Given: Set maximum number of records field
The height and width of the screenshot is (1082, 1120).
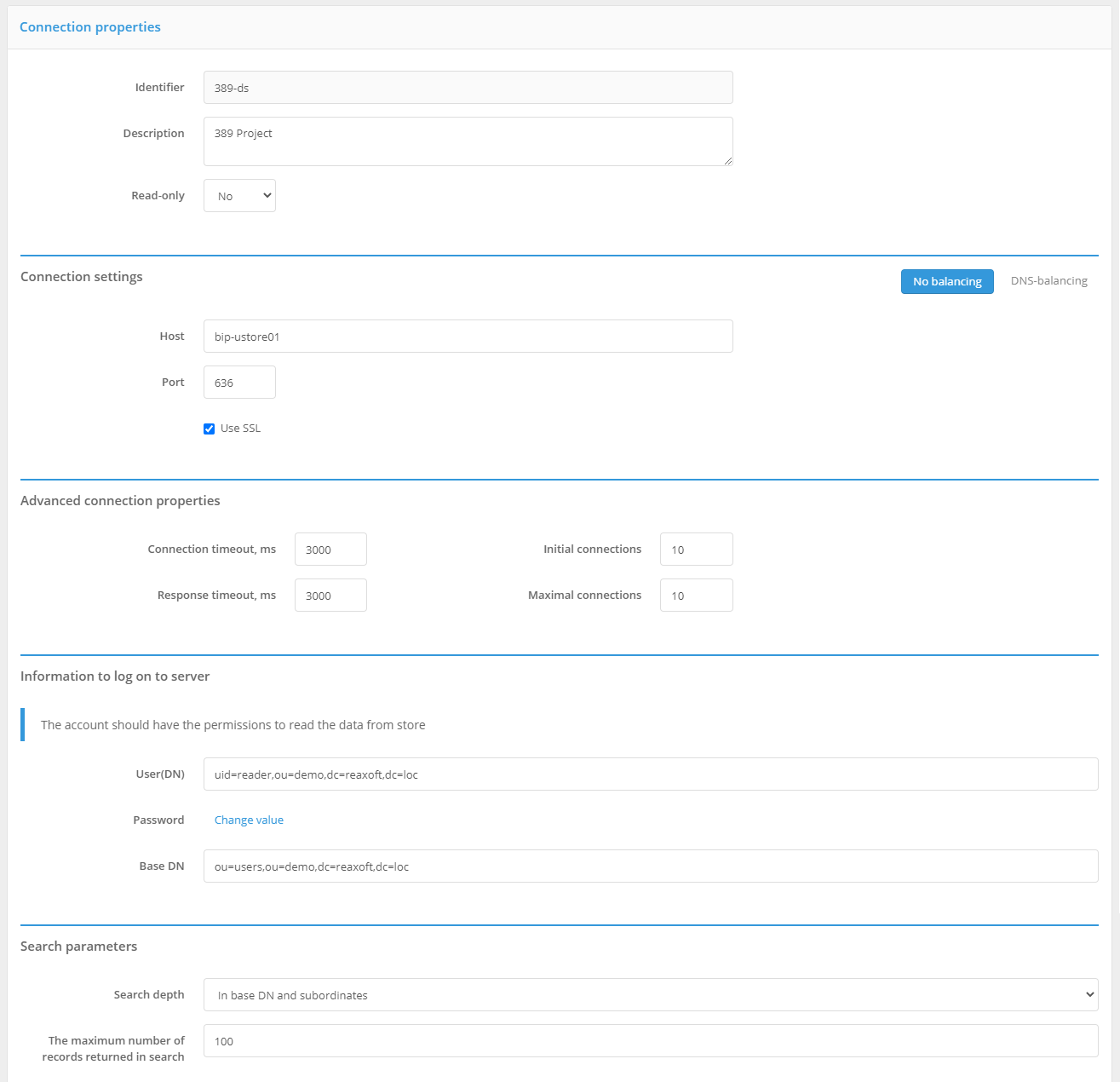Looking at the screenshot, I should [650, 1041].
